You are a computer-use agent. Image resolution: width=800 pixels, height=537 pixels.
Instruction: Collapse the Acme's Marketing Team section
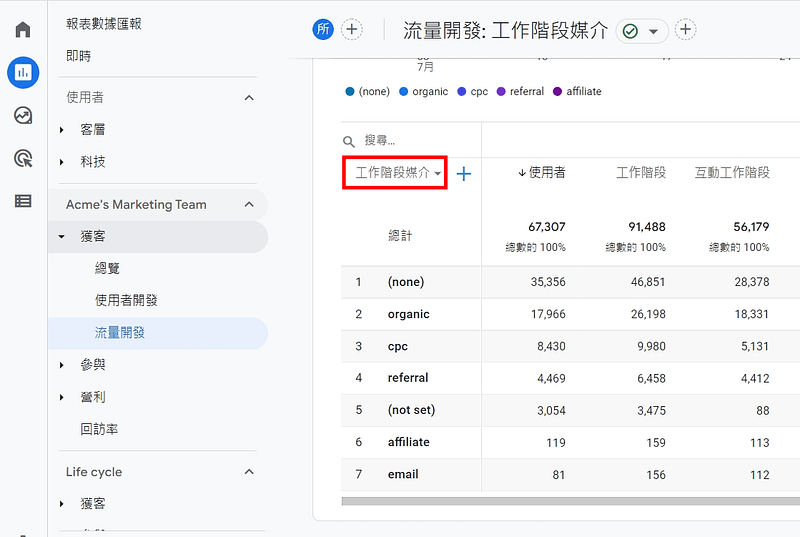click(249, 204)
